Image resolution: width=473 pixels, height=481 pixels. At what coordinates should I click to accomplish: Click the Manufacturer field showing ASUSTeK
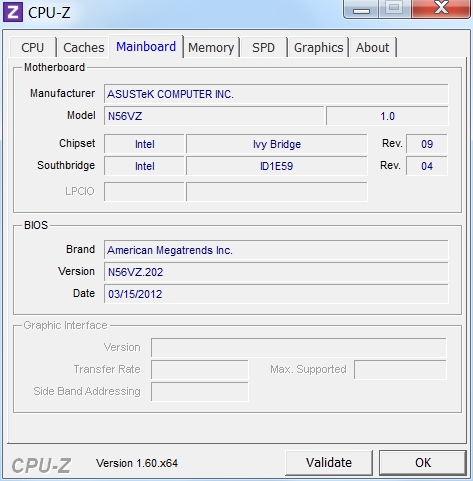[276, 94]
